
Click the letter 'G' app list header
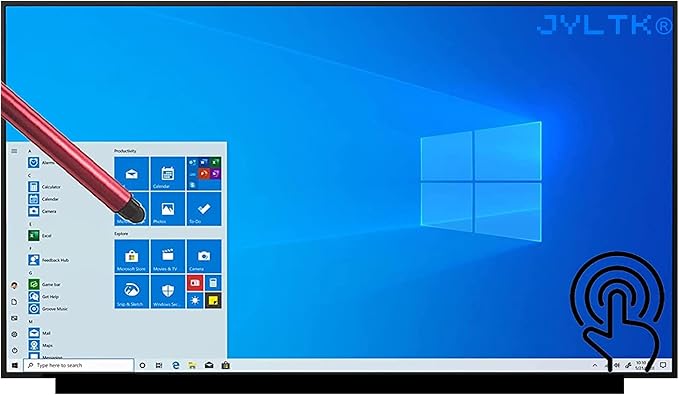[x=30, y=273]
